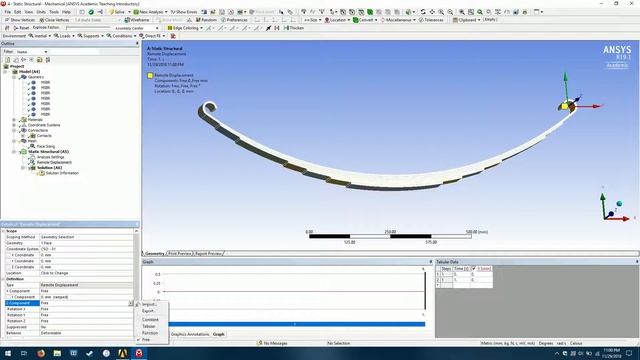
Task: Open the Edge Coloring dropdown
Action: pyautogui.click(x=185, y=28)
